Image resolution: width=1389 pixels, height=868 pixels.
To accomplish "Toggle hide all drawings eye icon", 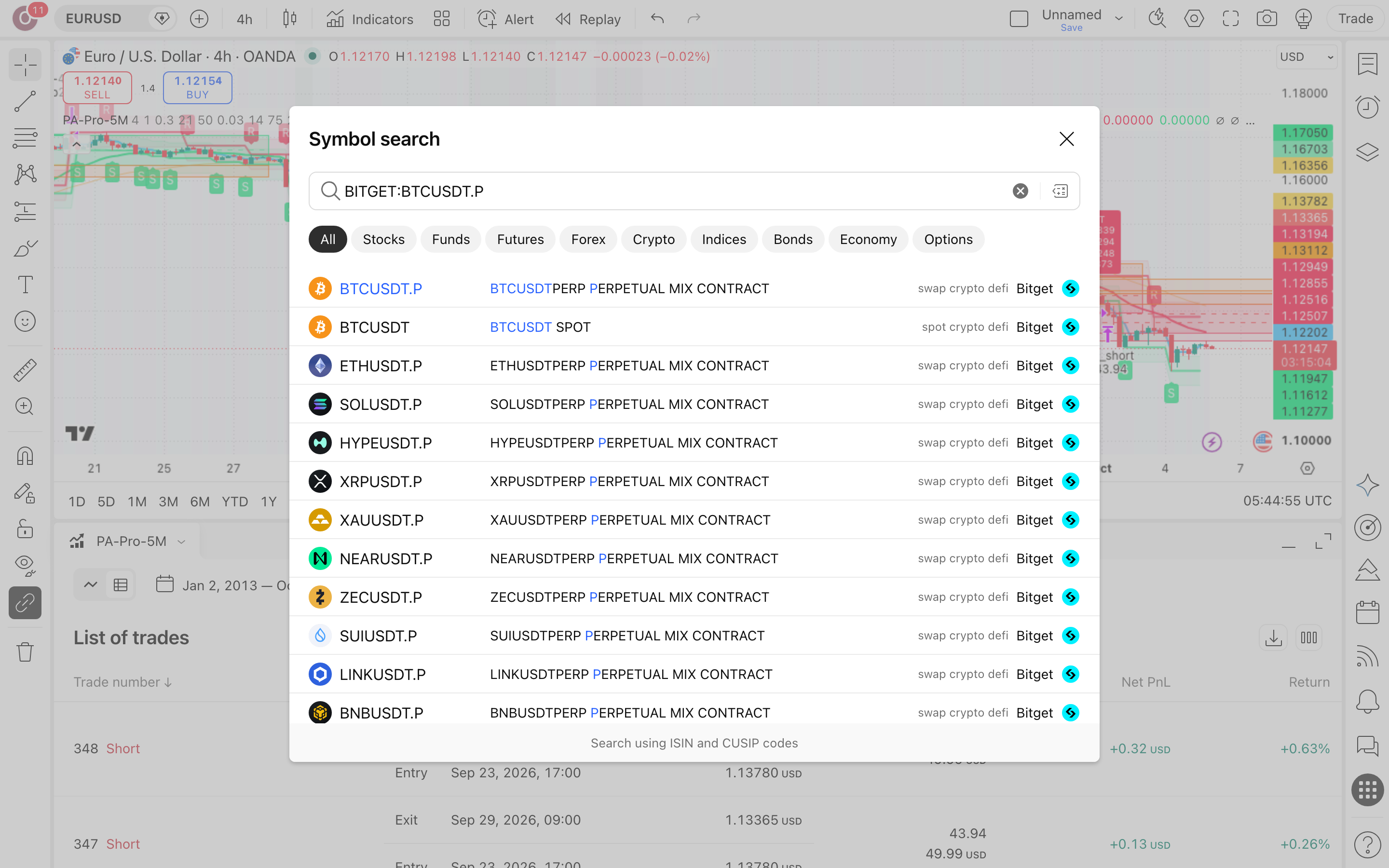I will 25,566.
